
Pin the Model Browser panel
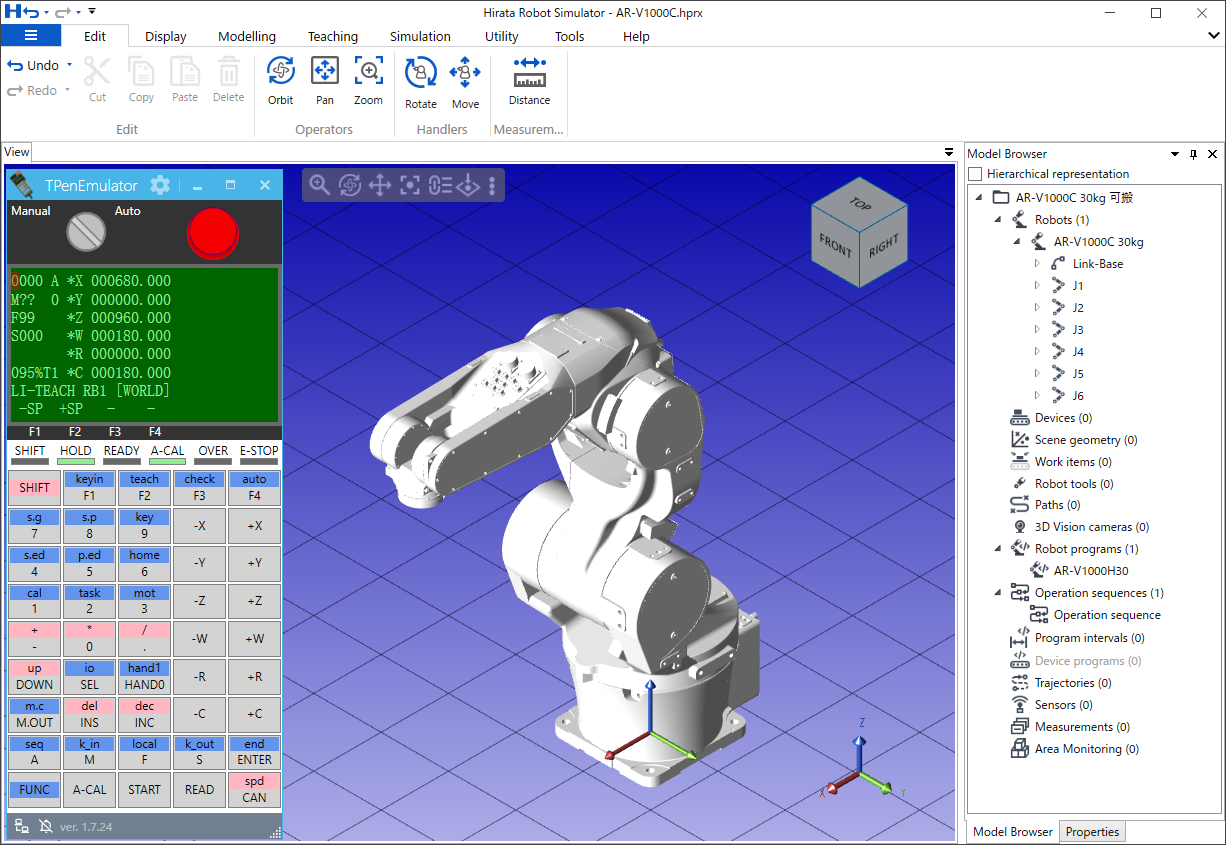click(x=1193, y=154)
